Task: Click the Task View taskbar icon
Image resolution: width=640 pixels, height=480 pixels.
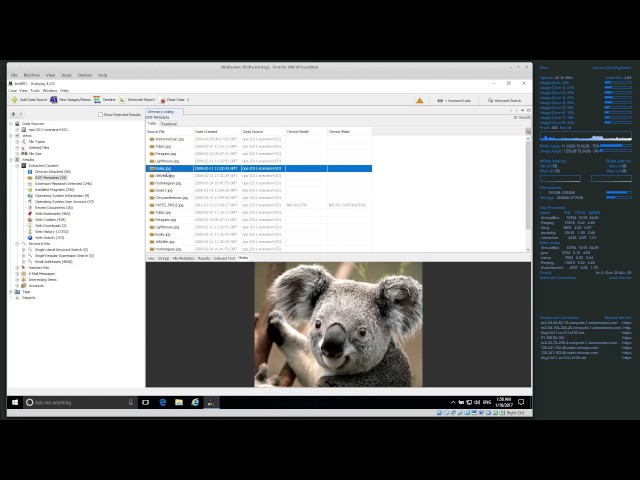Action: pyautogui.click(x=145, y=402)
